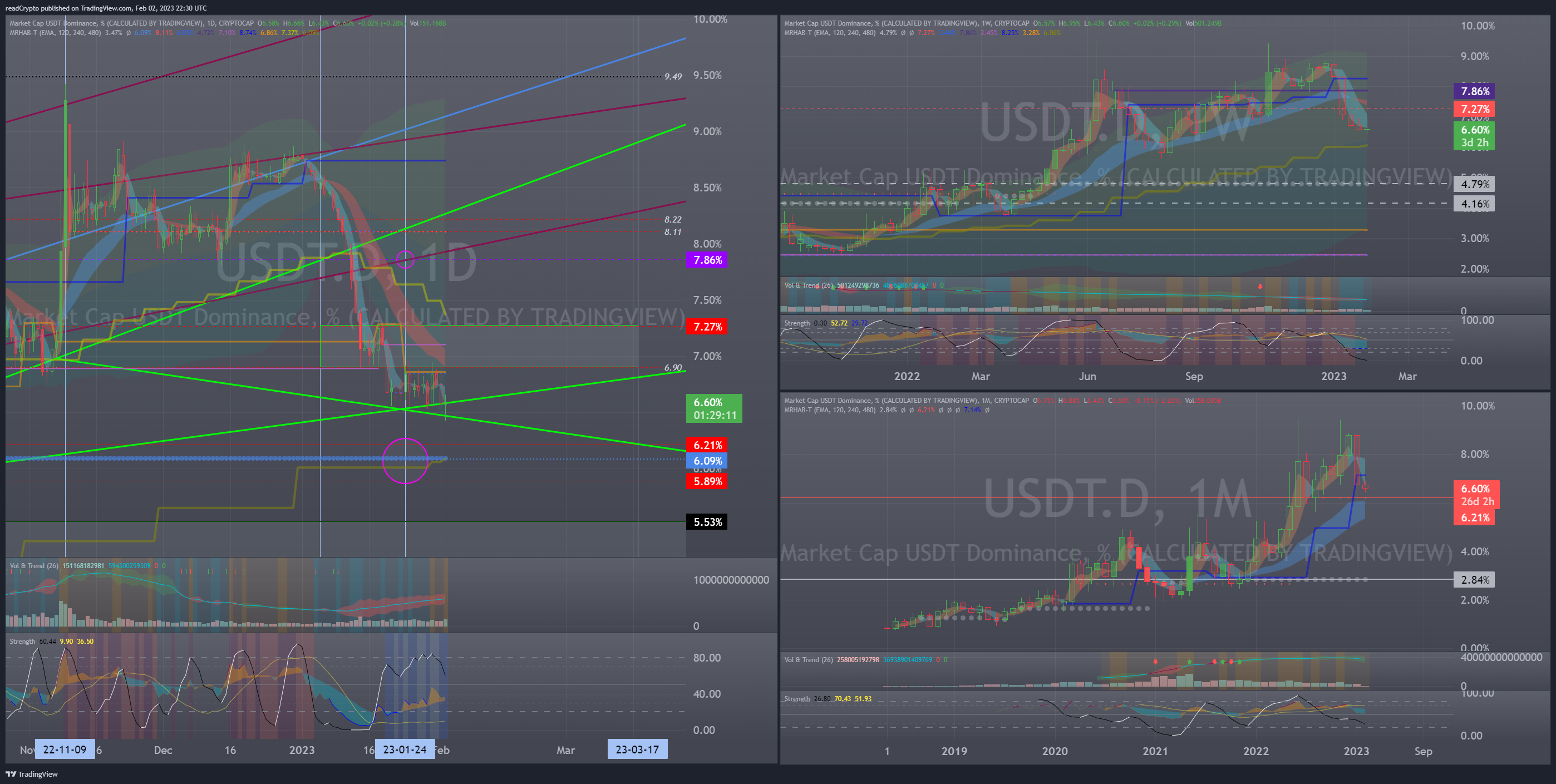Image resolution: width=1556 pixels, height=784 pixels.
Task: Select Strength legend on 1W chart
Action: point(826,323)
